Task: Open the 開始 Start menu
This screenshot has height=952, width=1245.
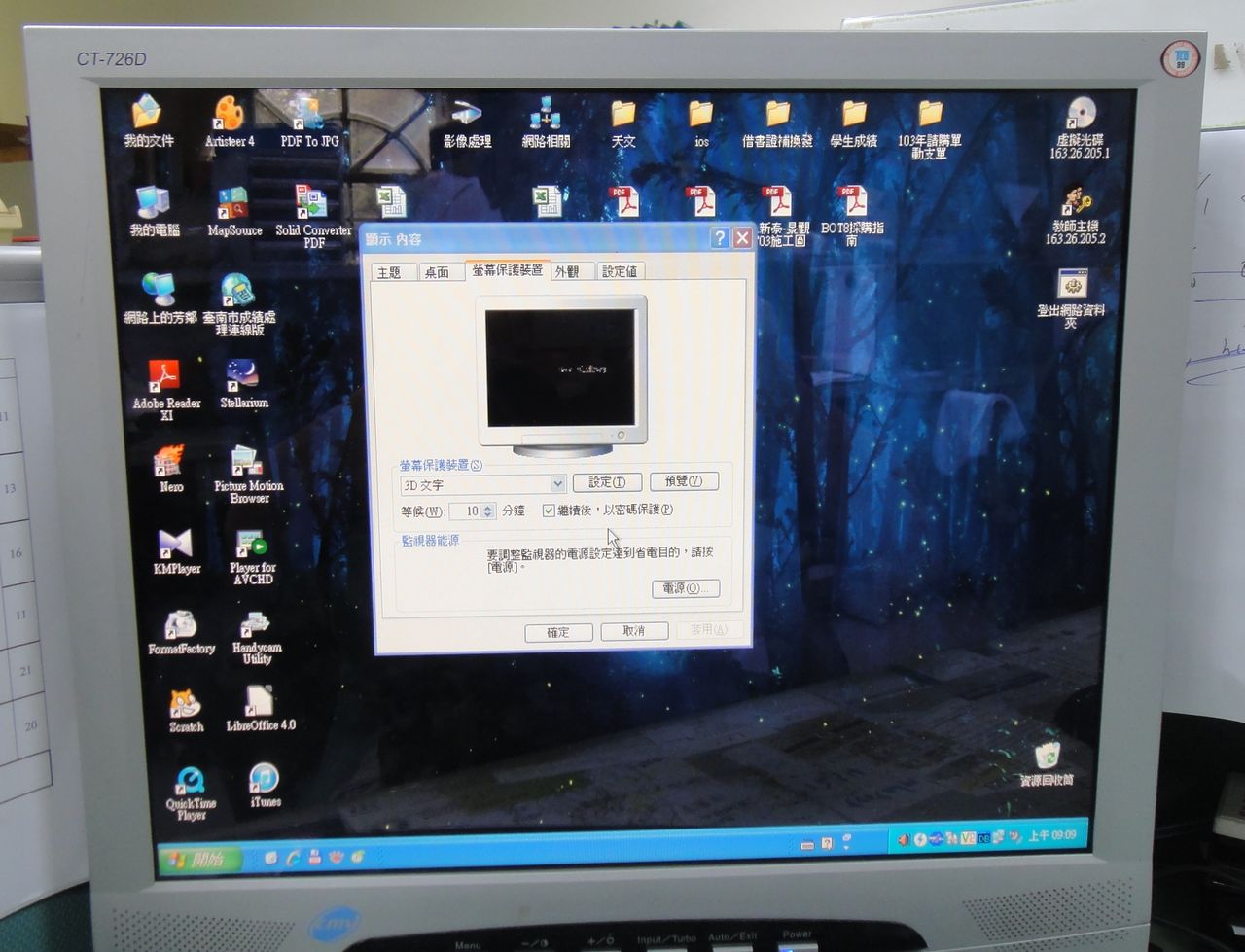Action: 198,860
